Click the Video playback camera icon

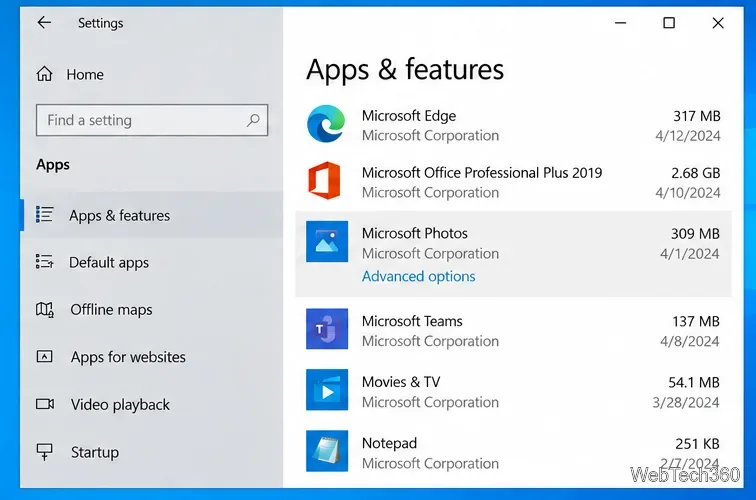(45, 404)
